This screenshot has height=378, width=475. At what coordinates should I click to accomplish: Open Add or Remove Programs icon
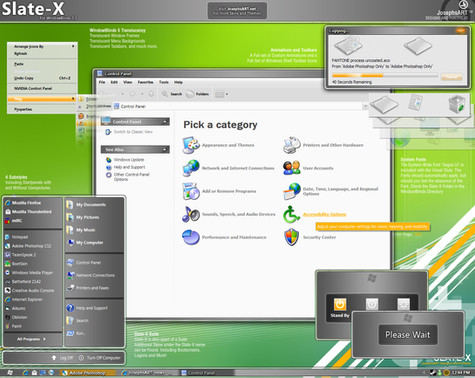point(191,191)
